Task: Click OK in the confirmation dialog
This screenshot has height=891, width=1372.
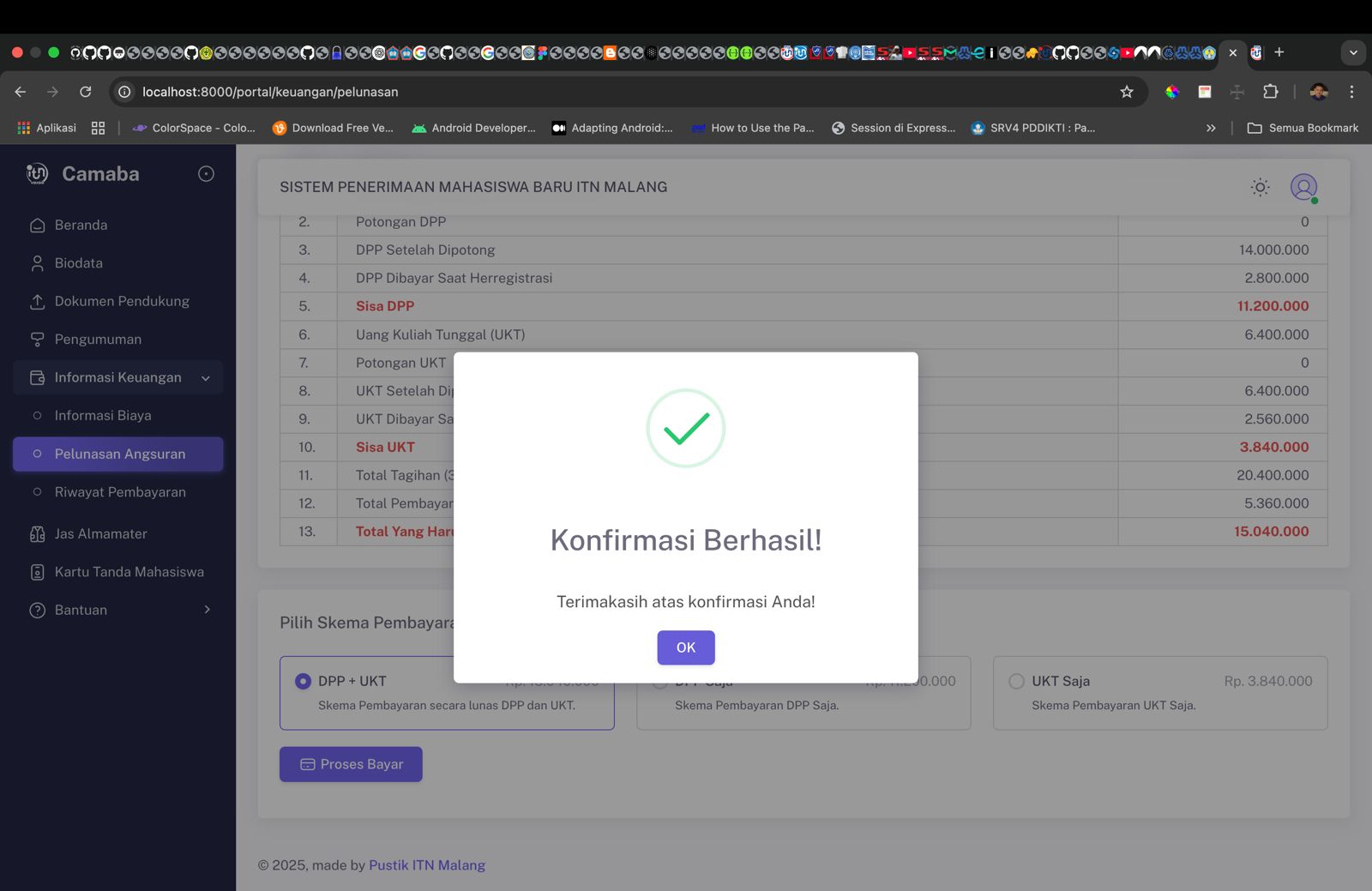Action: pyautogui.click(x=686, y=647)
